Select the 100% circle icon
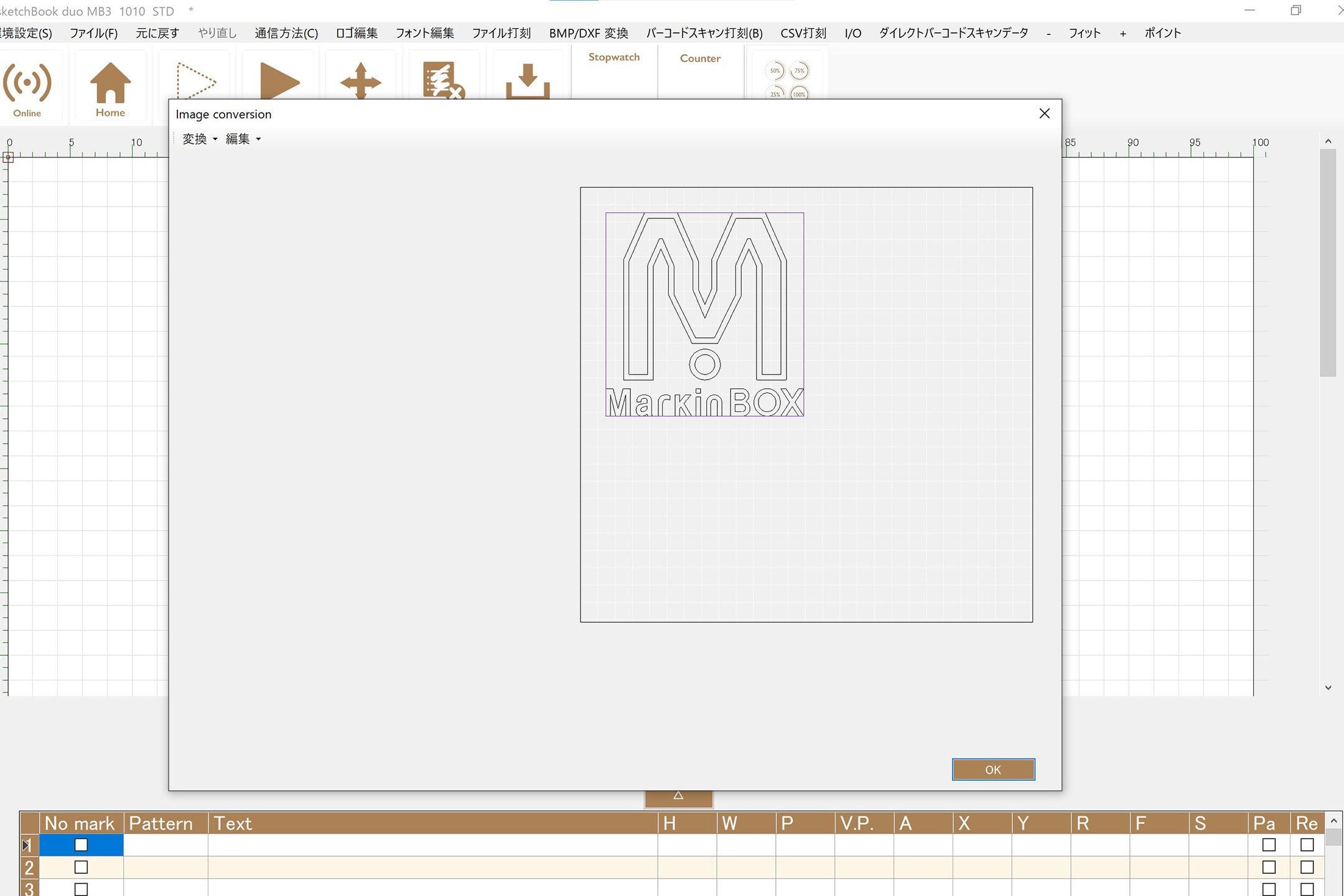The image size is (1344, 896). [x=800, y=93]
